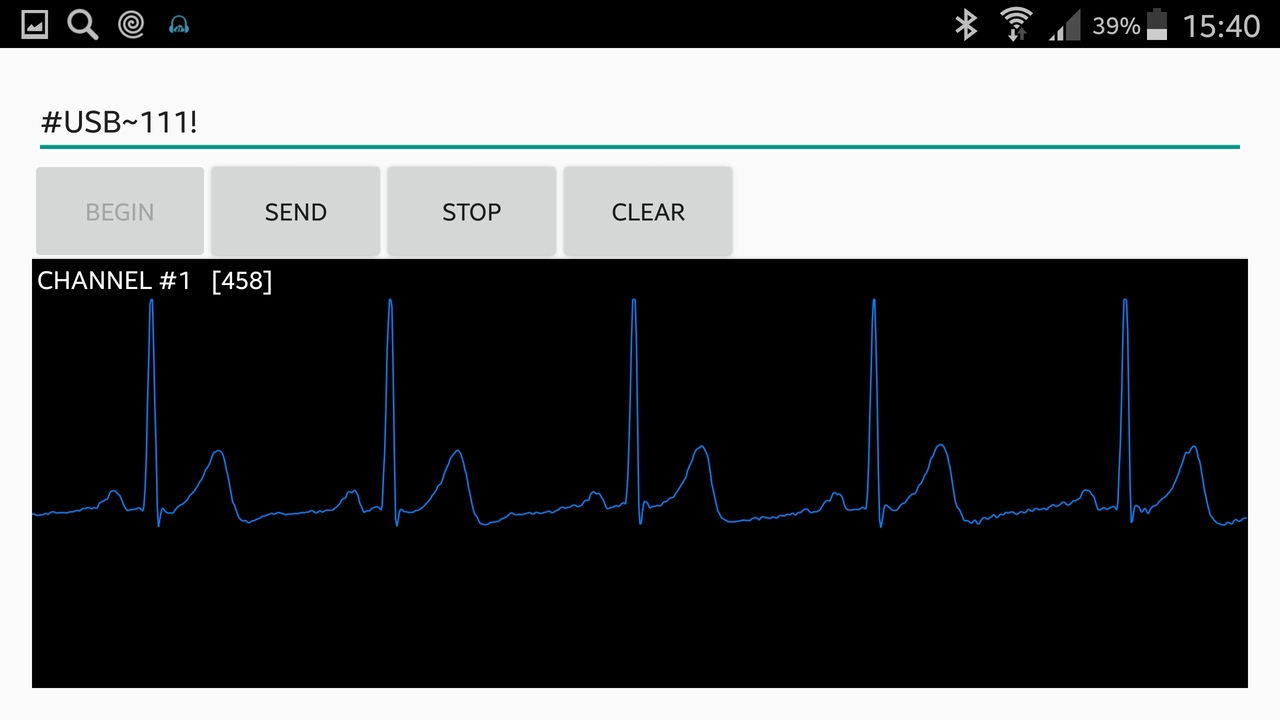The width and height of the screenshot is (1280, 720).
Task: Tap the blue headphones notification icon
Action: [x=179, y=25]
